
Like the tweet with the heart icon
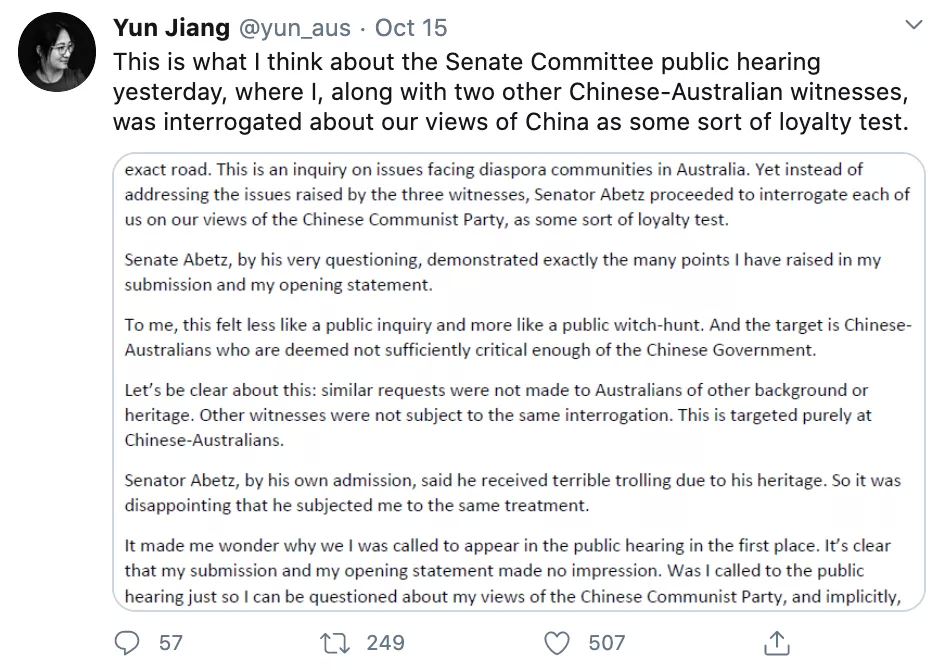(557, 643)
